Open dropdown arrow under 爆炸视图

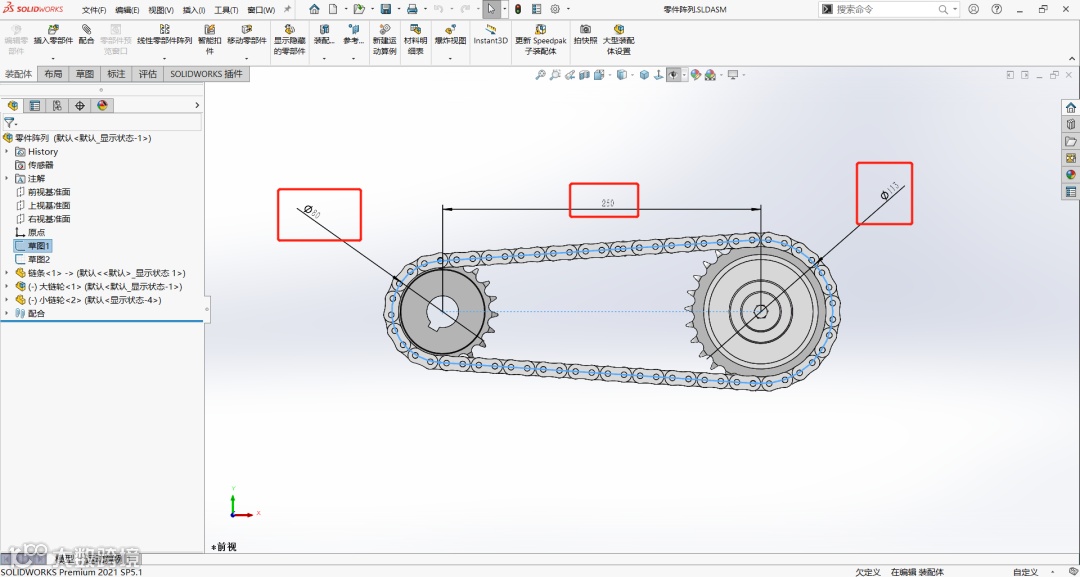click(x=450, y=59)
